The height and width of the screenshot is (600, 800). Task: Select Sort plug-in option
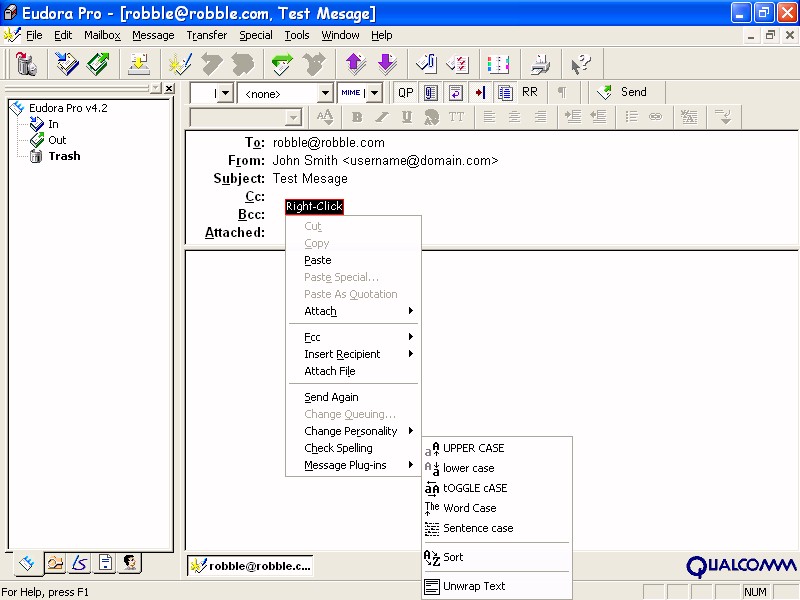coord(497,557)
